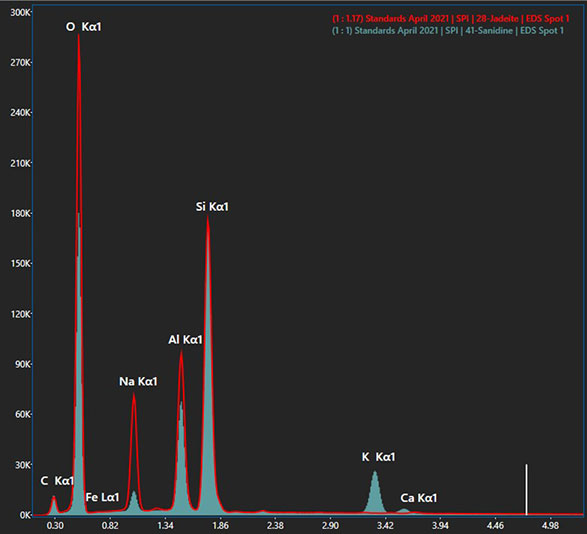The width and height of the screenshot is (587, 534).
Task: Select the Ca Kα1 peak label
Action: (419, 498)
